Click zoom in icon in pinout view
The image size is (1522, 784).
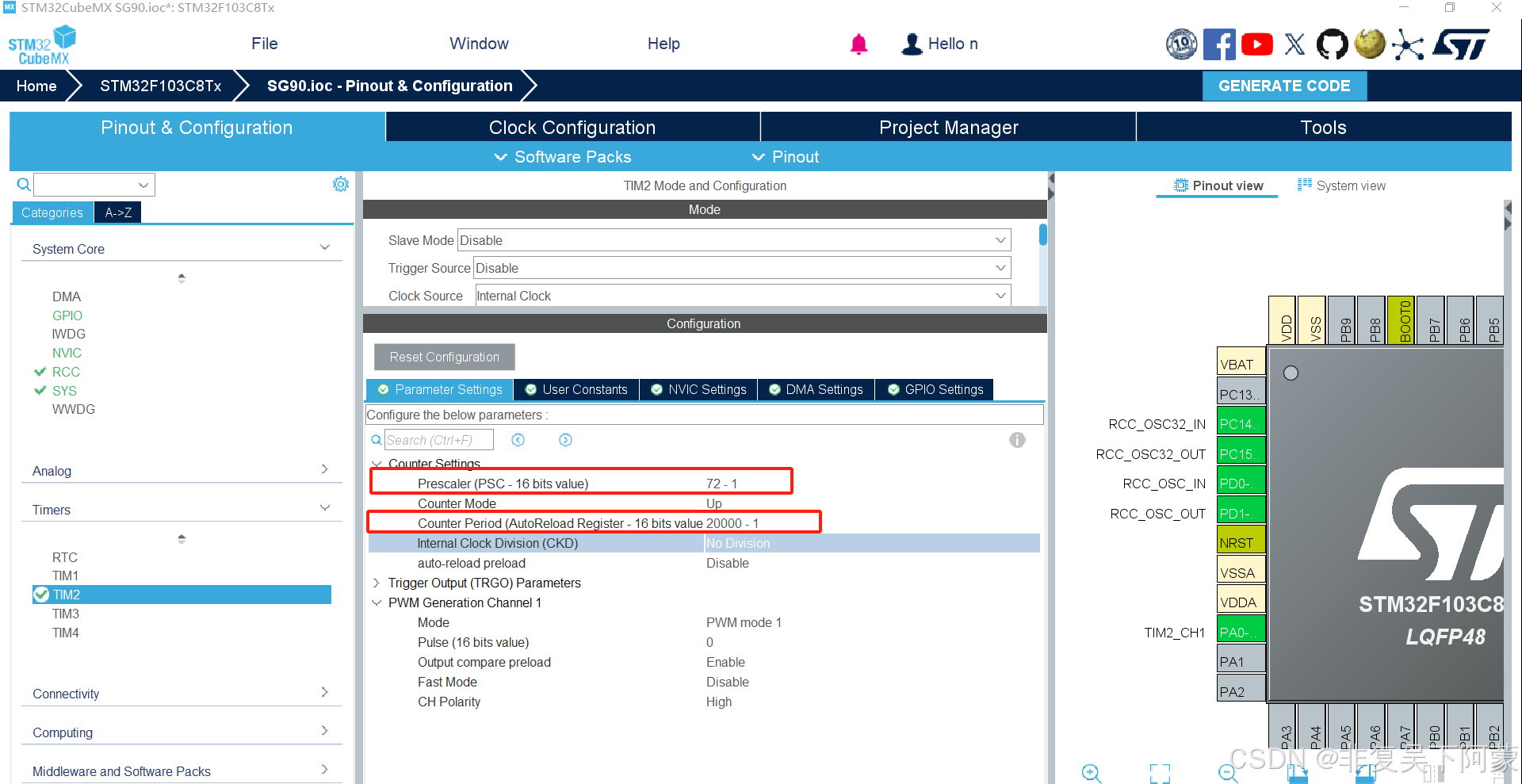click(x=1092, y=773)
